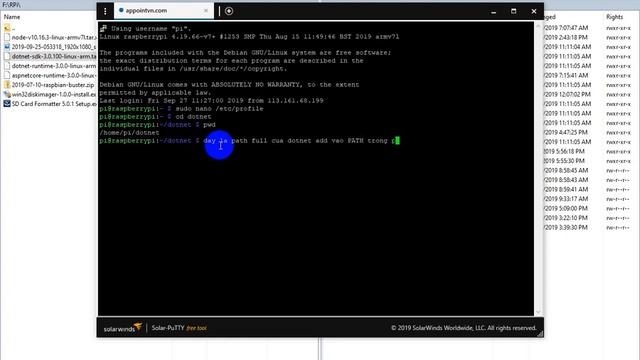Select the appointvn.com session tab

point(164,11)
